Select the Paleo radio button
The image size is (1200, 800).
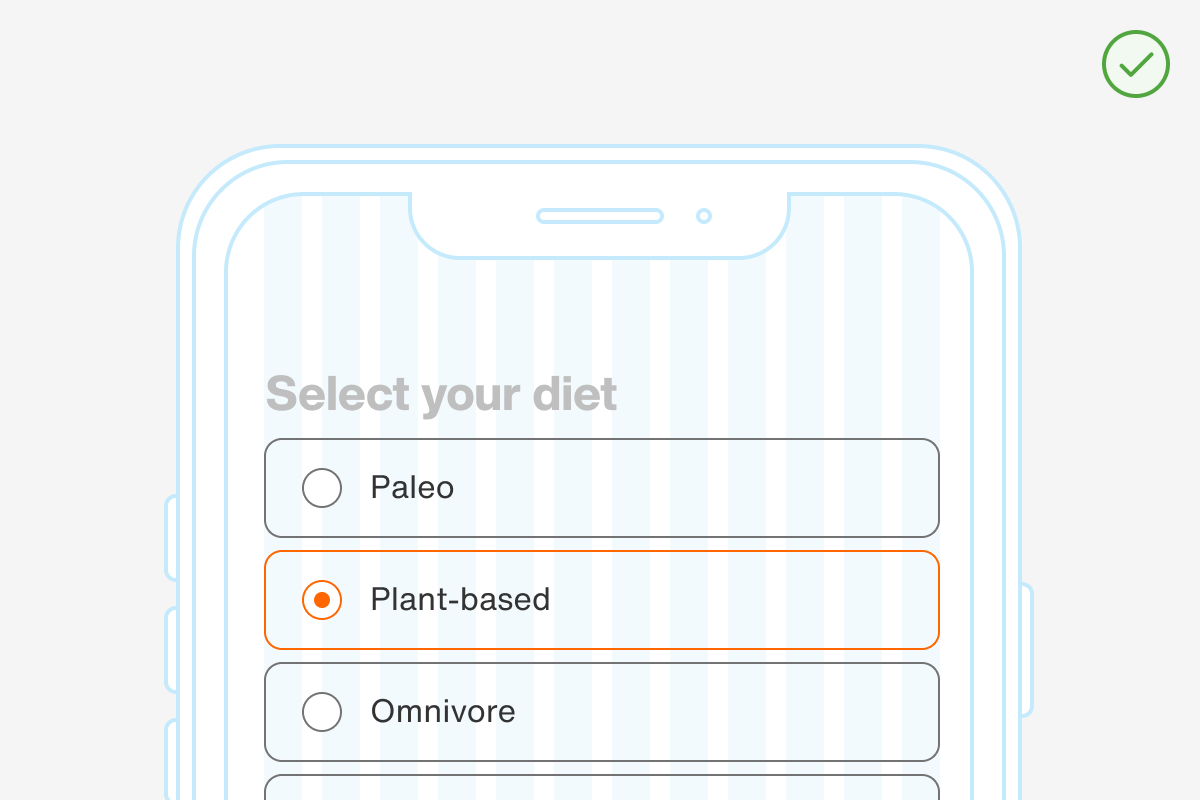click(322, 488)
